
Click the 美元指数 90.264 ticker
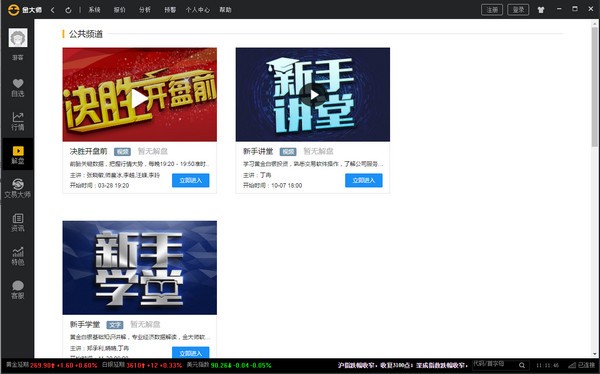coord(229,365)
